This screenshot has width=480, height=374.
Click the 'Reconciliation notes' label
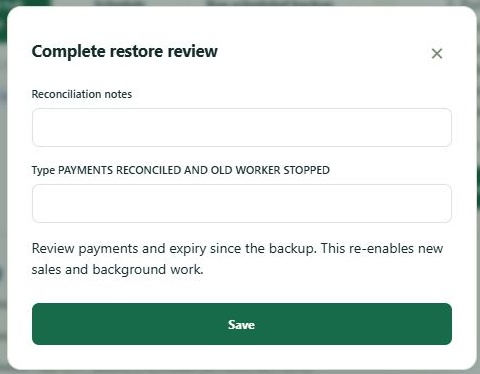[82, 94]
